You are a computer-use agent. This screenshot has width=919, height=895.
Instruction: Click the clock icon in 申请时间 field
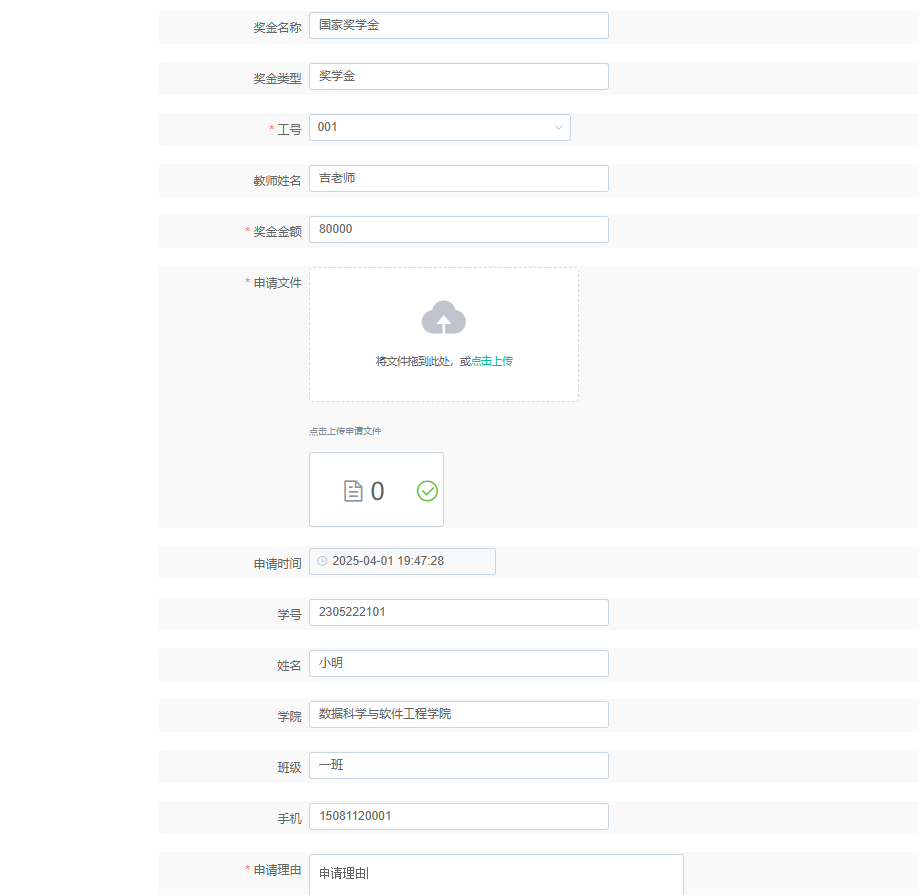point(322,561)
